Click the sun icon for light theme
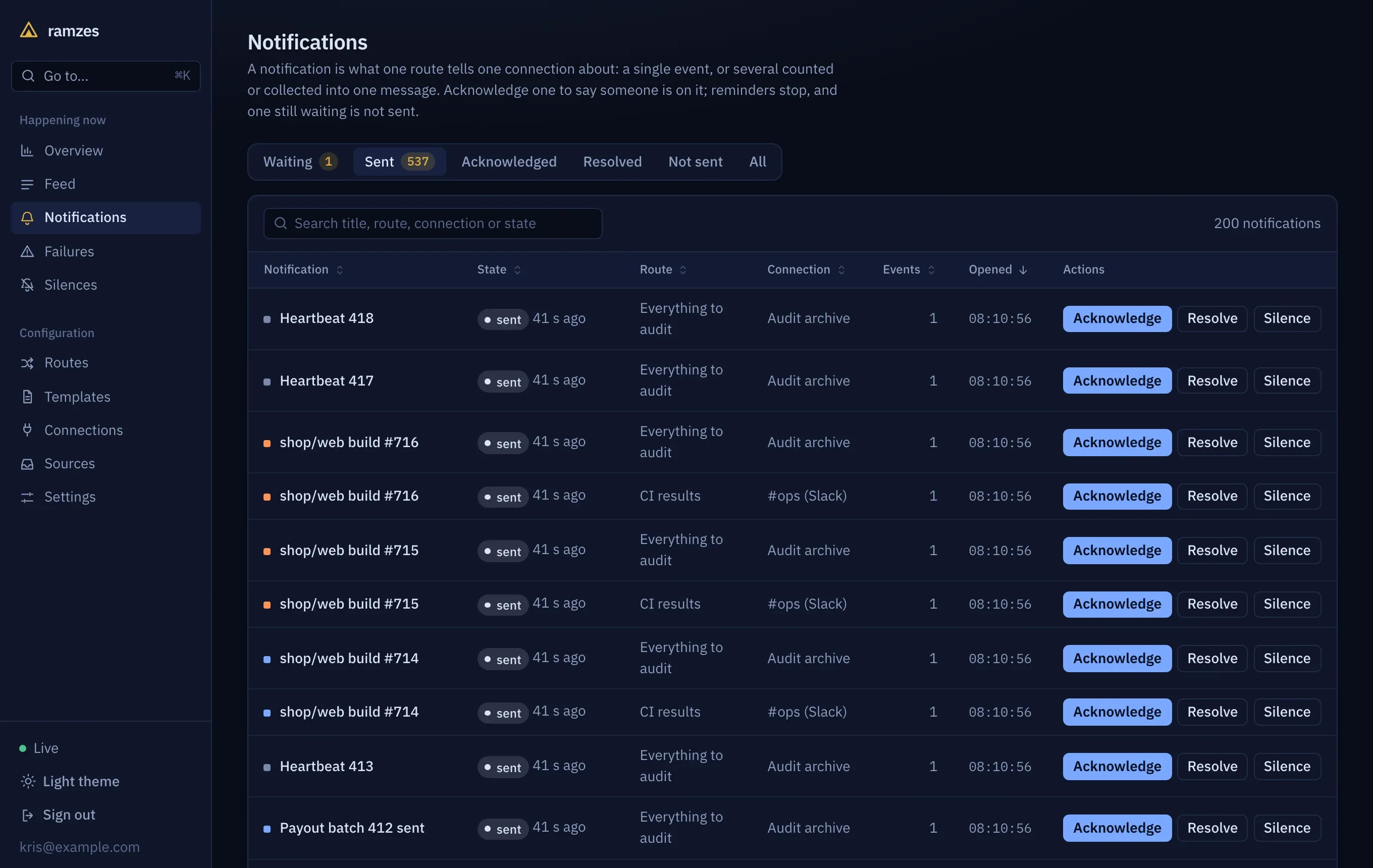This screenshot has width=1373, height=868. coord(27,781)
